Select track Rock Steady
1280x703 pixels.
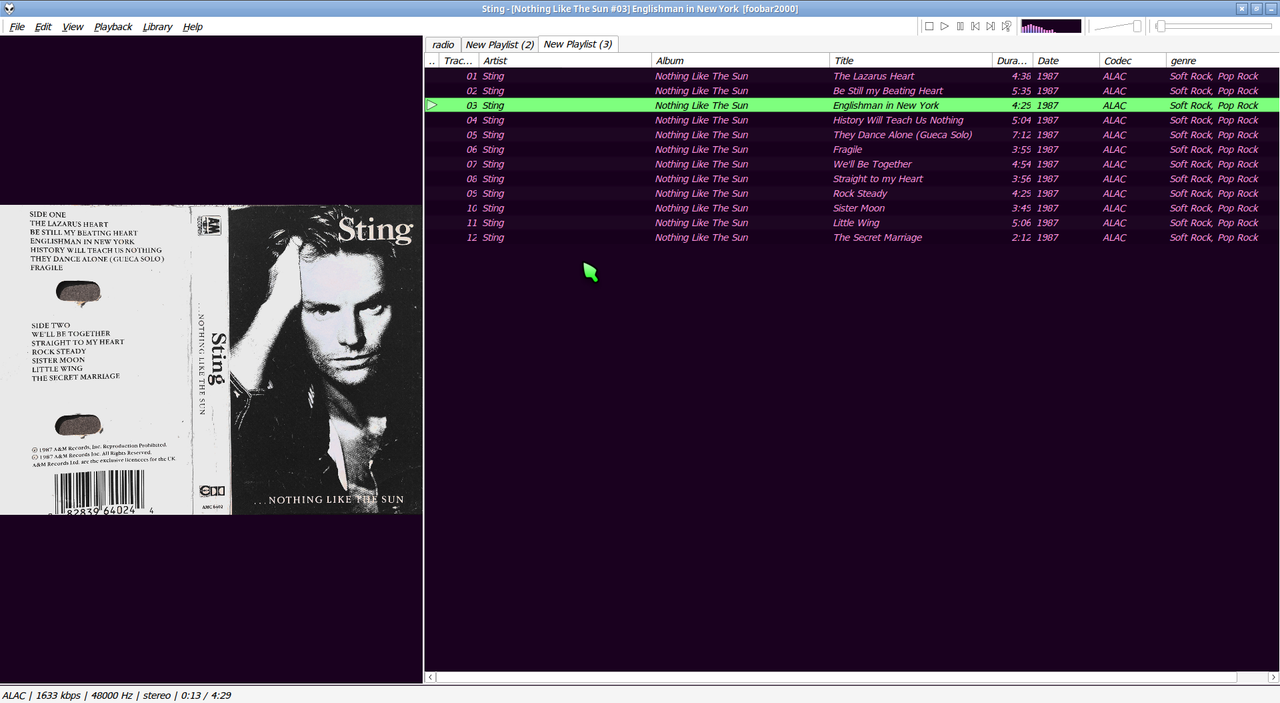[852, 194]
